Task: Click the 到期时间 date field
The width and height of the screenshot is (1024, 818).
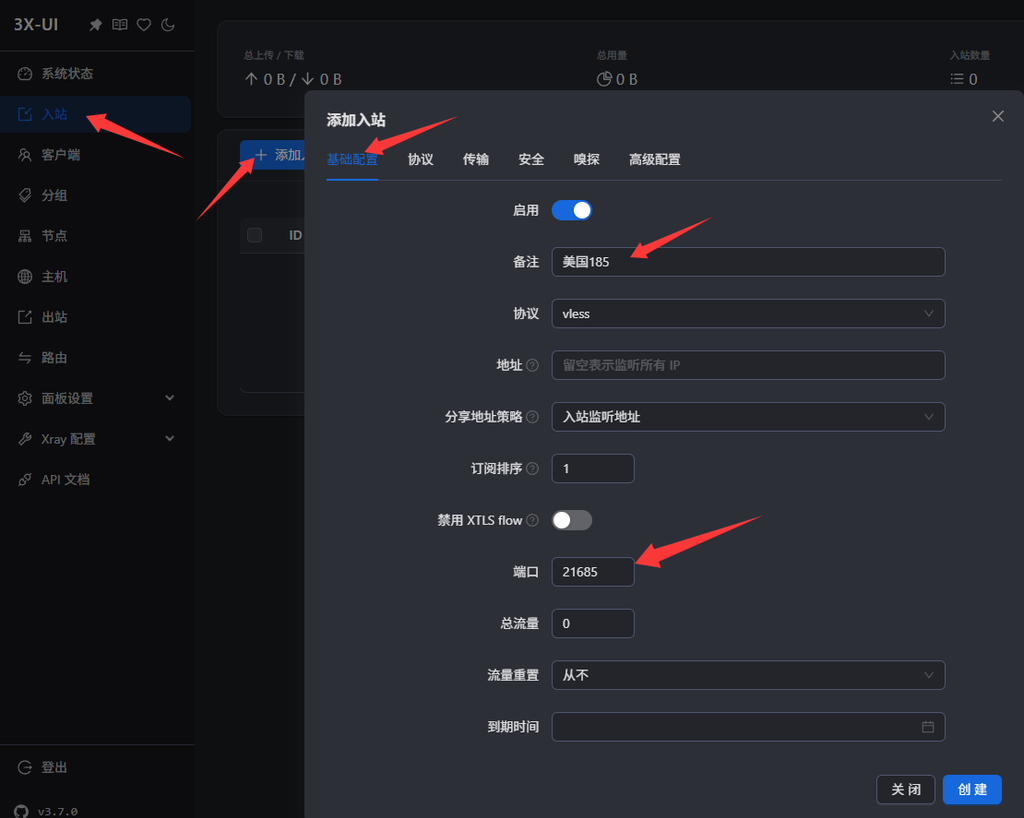Action: tap(748, 727)
